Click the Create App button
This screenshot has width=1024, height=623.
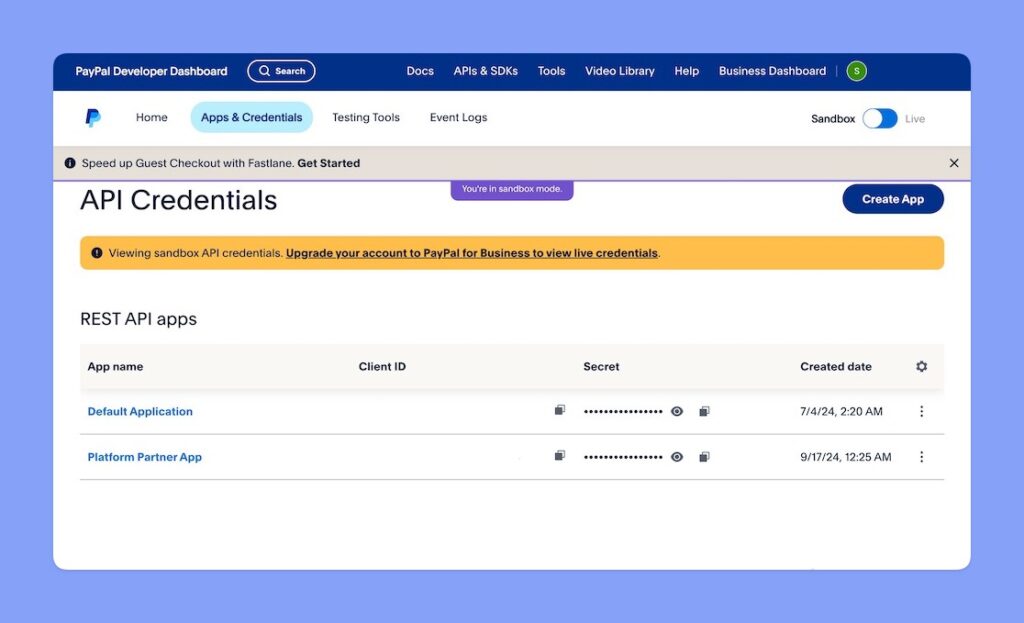pyautogui.click(x=892, y=199)
